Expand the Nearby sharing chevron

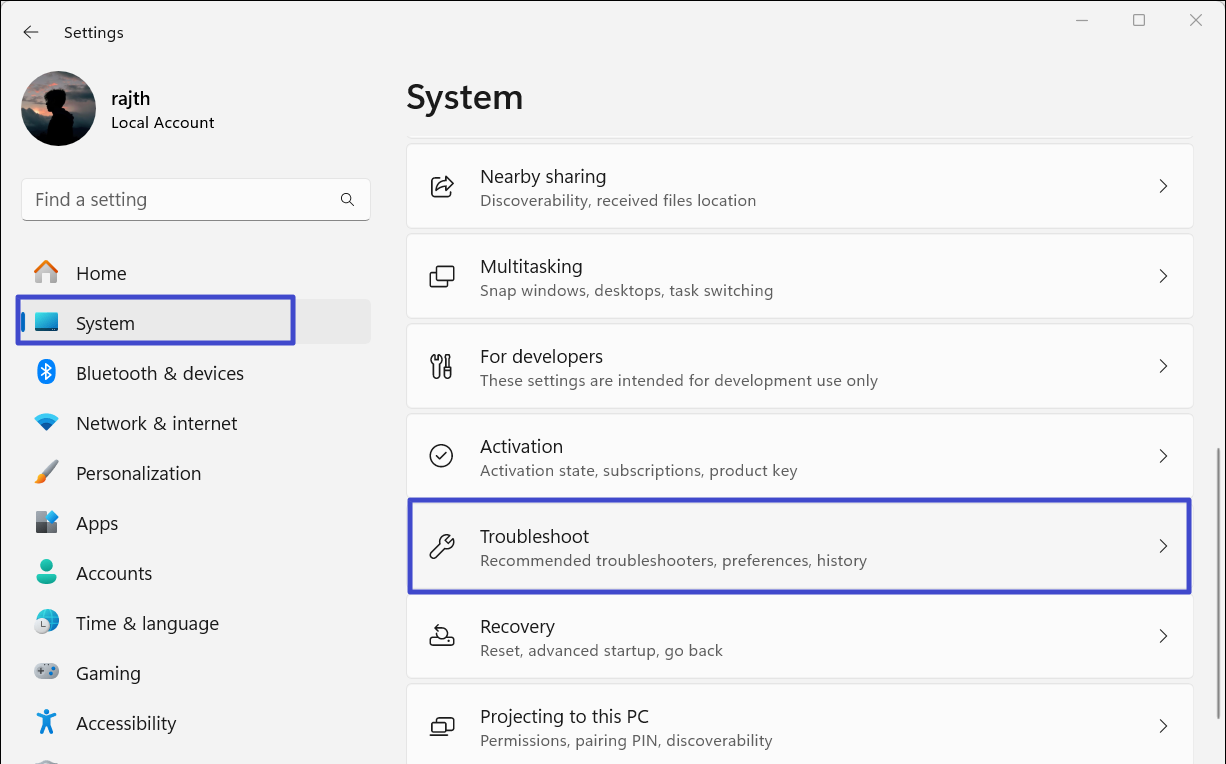pos(1163,186)
